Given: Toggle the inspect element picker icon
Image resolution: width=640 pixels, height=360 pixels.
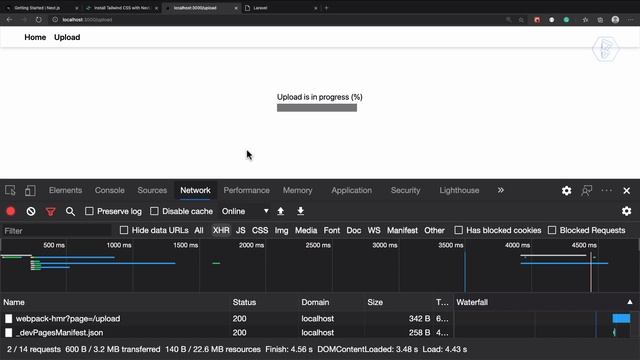Looking at the screenshot, I should (10, 191).
